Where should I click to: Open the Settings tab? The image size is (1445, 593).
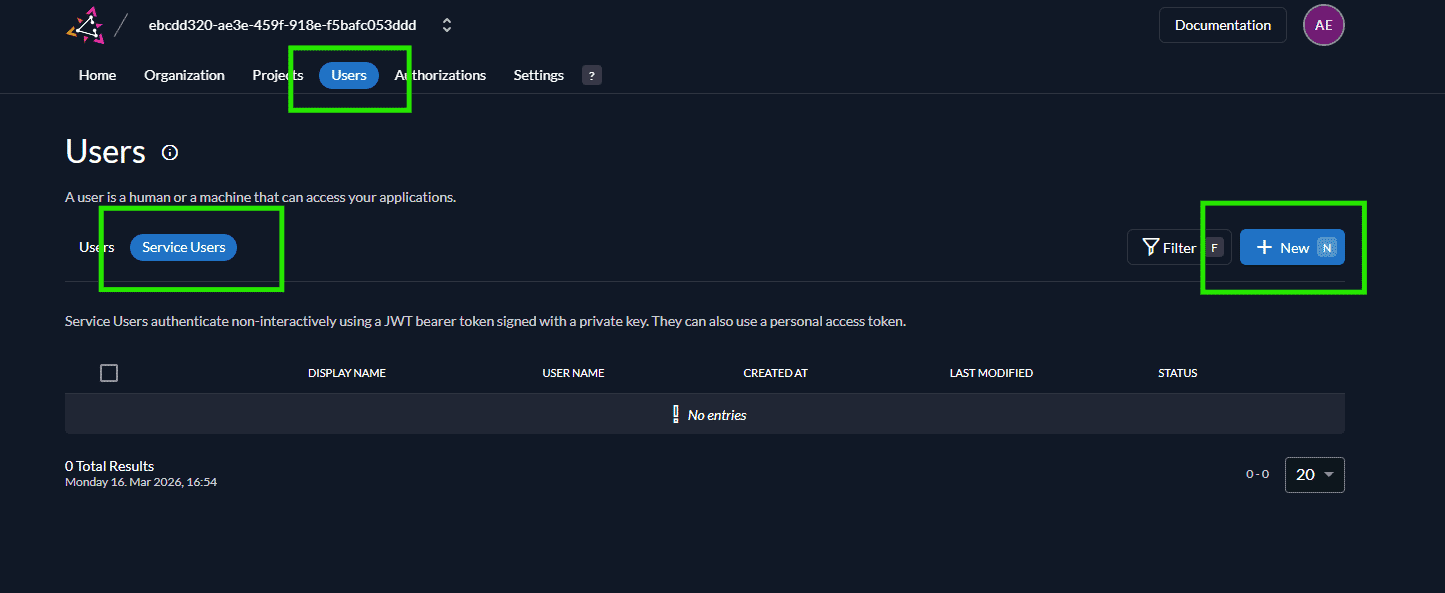point(538,74)
